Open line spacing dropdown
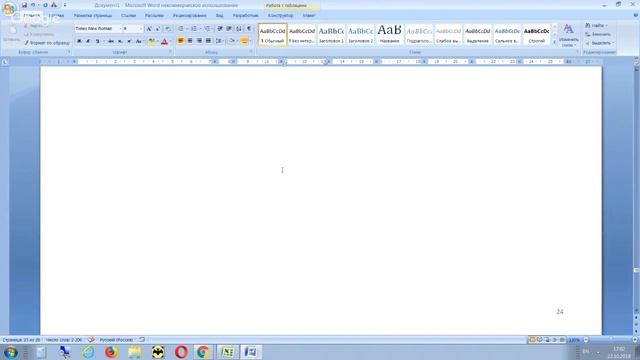The height and width of the screenshot is (360, 640). [219, 41]
